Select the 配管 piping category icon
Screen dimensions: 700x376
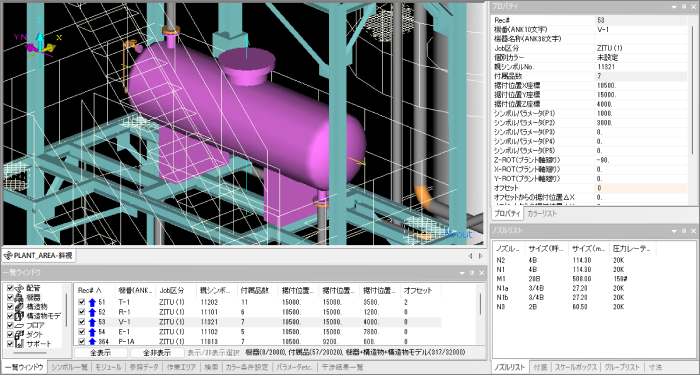[19, 288]
